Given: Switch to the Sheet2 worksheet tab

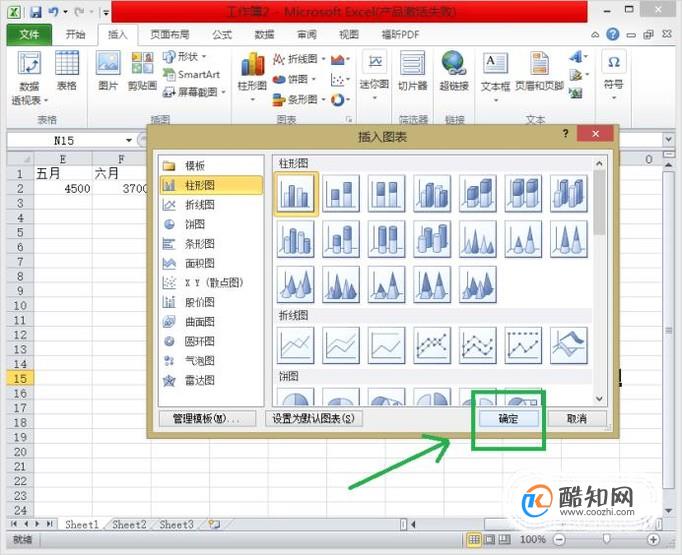Looking at the screenshot, I should (x=129, y=525).
